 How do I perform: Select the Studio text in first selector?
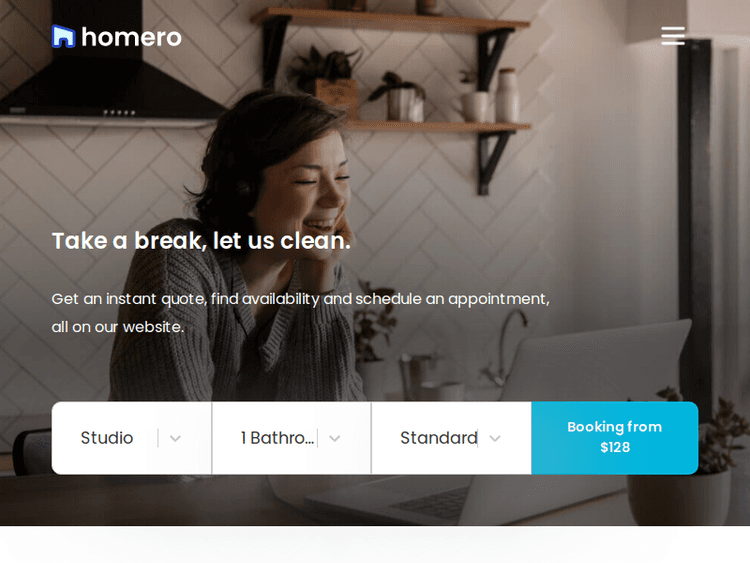(107, 438)
